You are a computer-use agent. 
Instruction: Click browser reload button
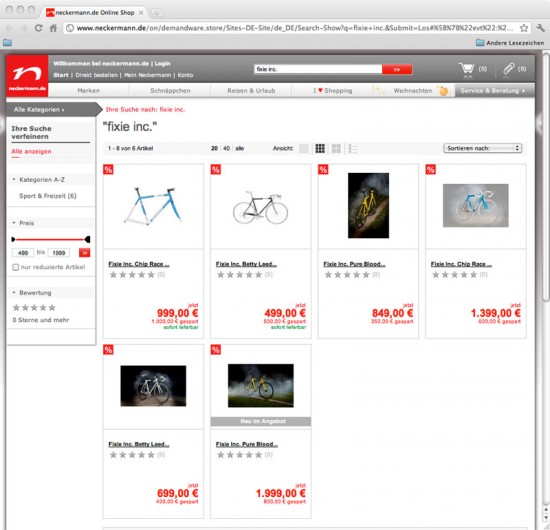(39, 28)
